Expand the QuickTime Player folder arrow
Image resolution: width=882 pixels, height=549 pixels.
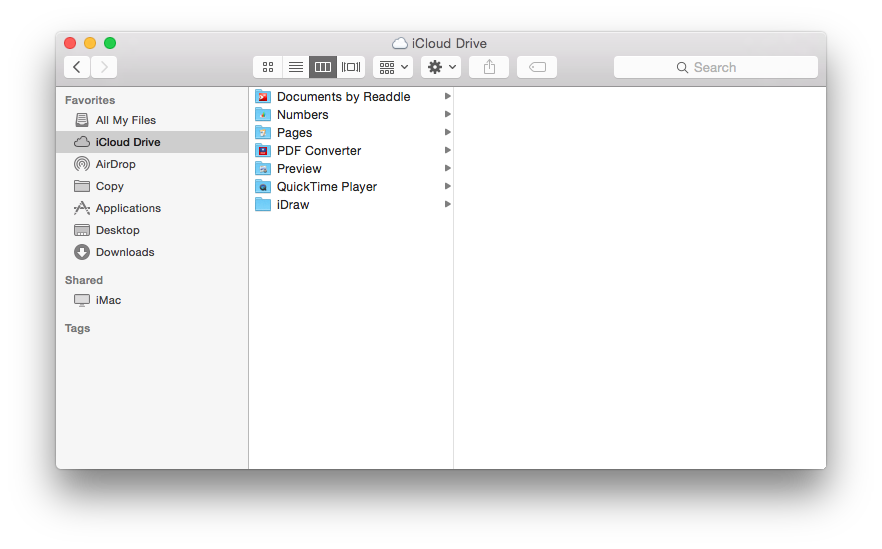click(x=448, y=186)
